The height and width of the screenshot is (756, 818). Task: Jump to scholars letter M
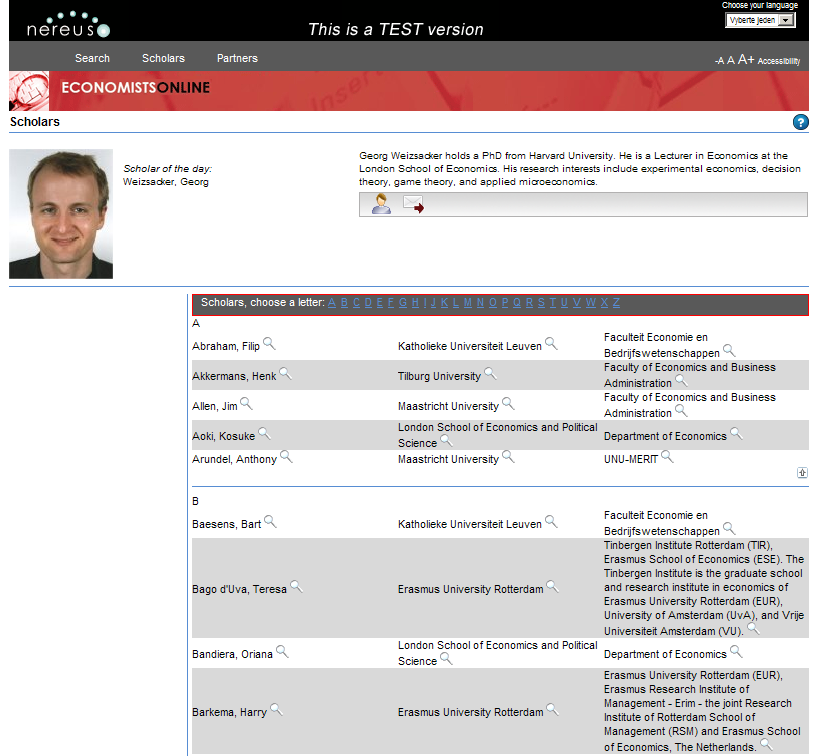click(467, 303)
